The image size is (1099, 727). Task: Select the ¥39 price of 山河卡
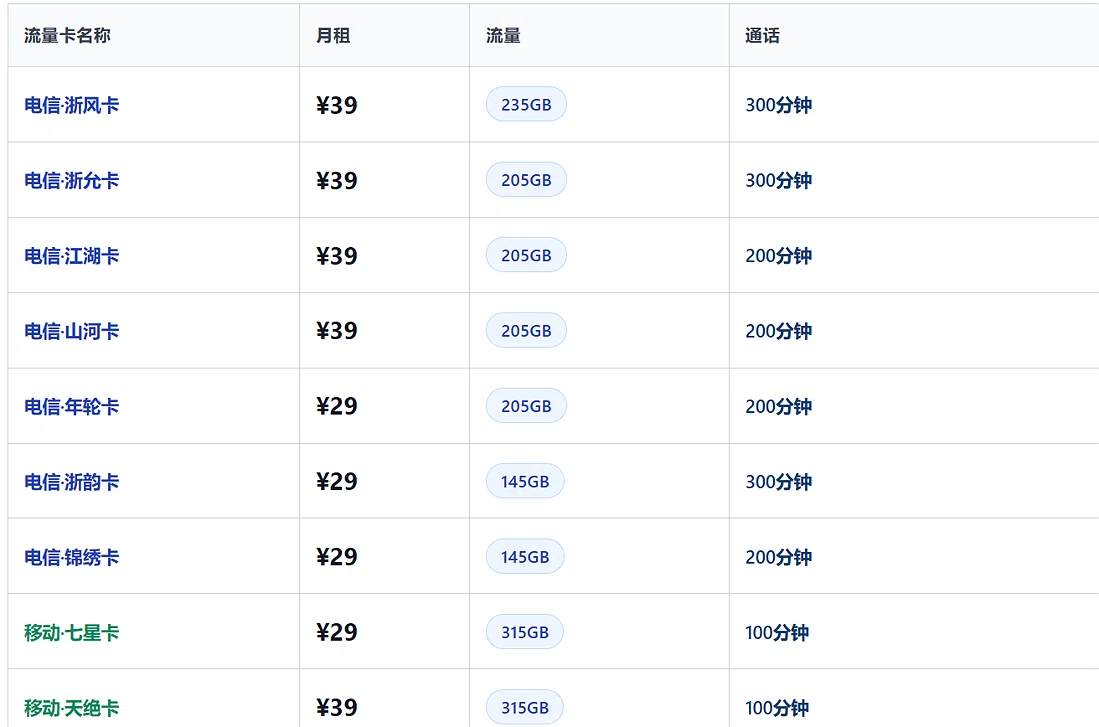tap(336, 331)
